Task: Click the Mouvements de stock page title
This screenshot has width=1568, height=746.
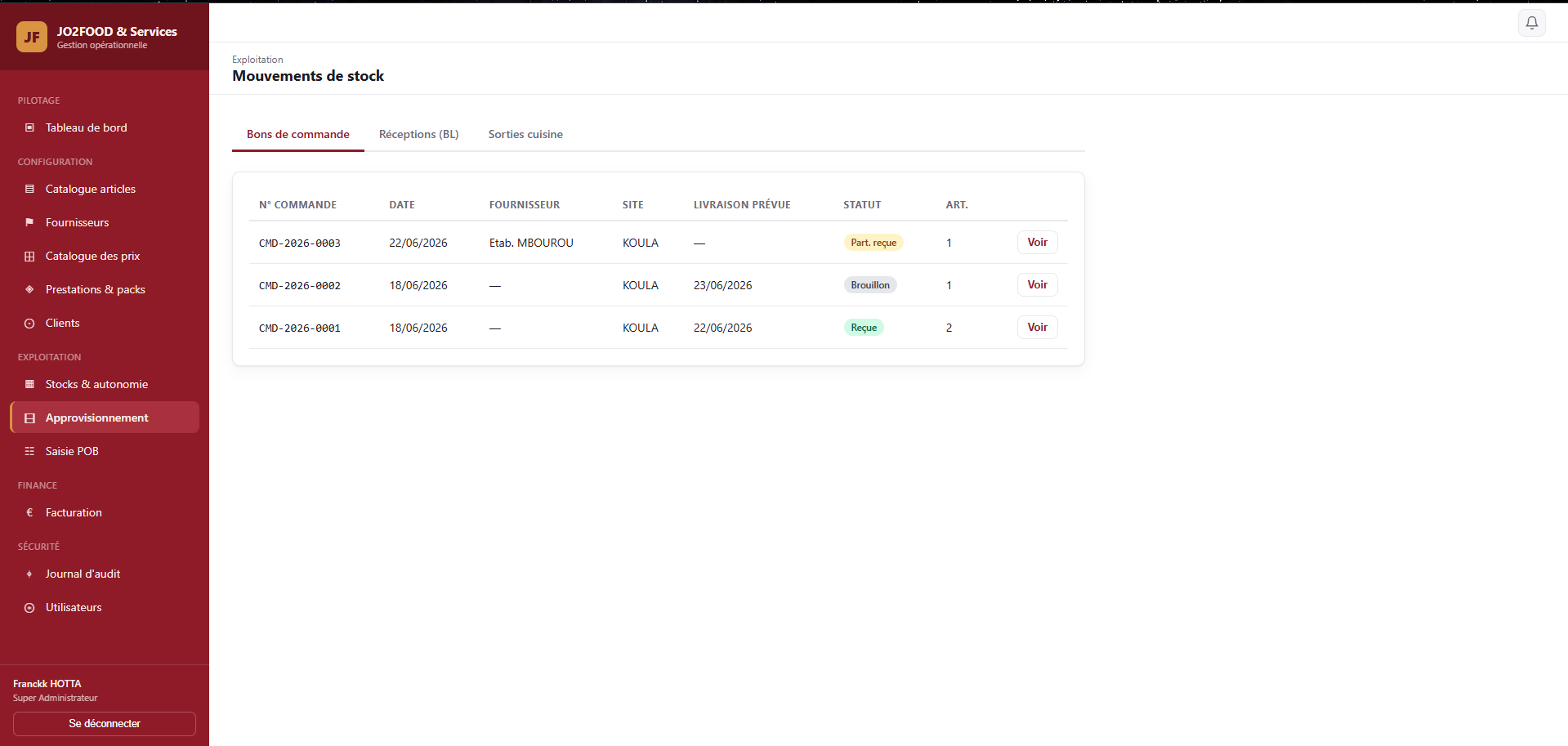Action: (x=308, y=76)
